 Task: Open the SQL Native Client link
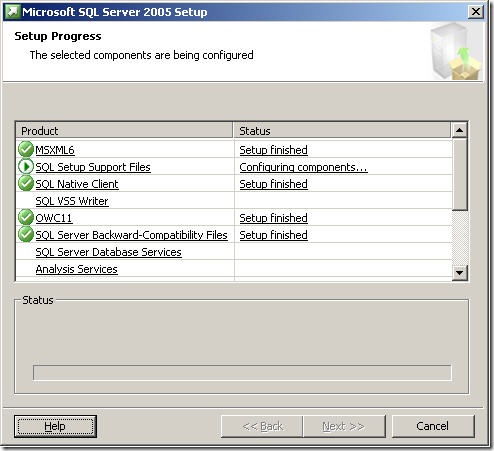pos(77,184)
